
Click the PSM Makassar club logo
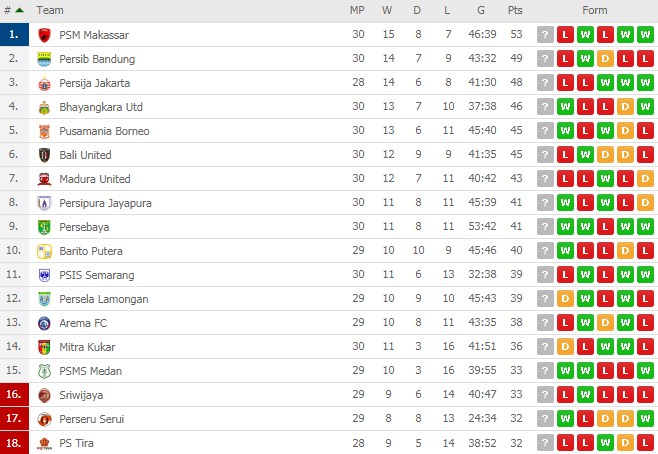pos(44,35)
